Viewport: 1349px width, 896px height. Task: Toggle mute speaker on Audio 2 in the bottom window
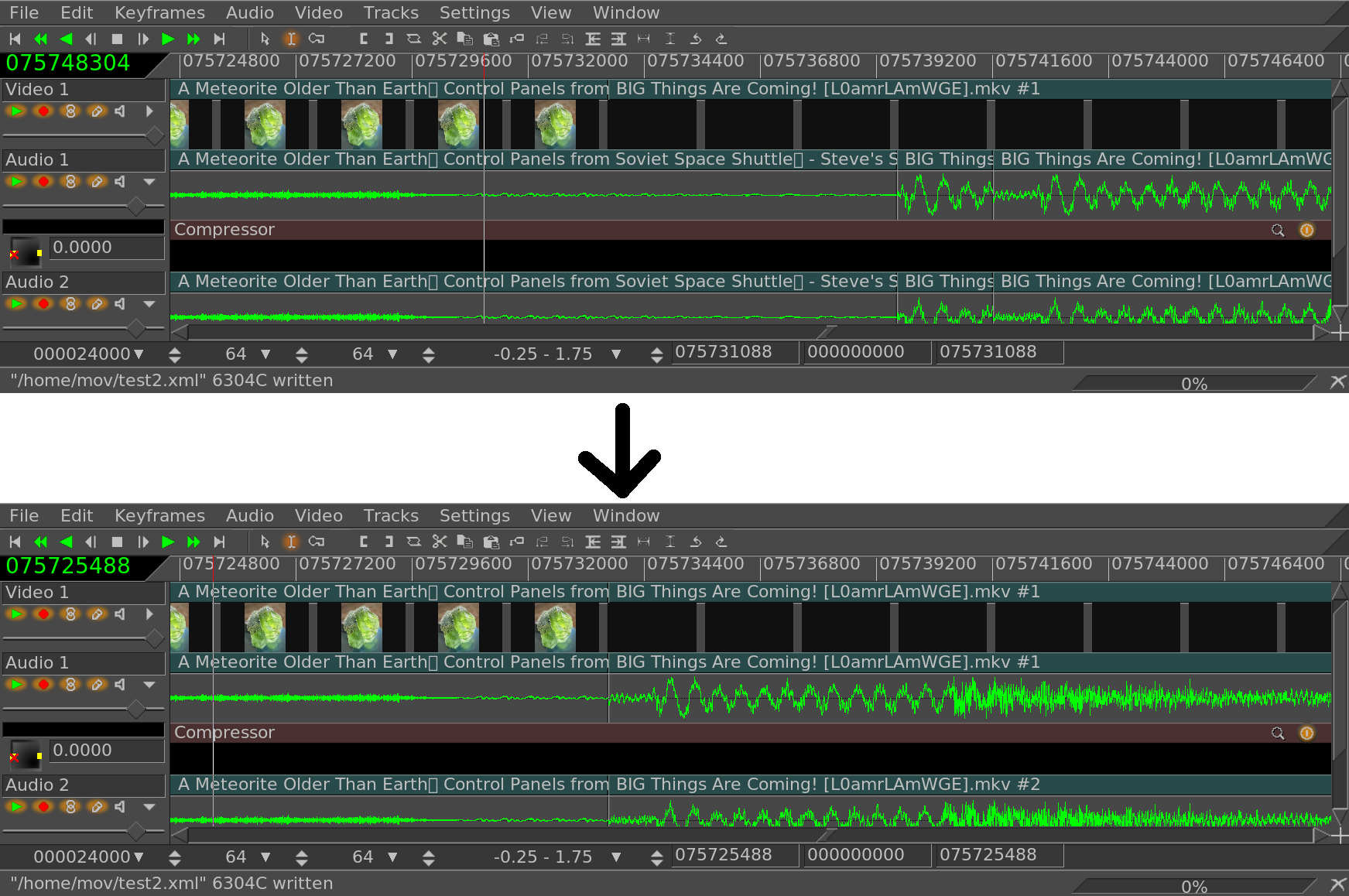[x=120, y=807]
